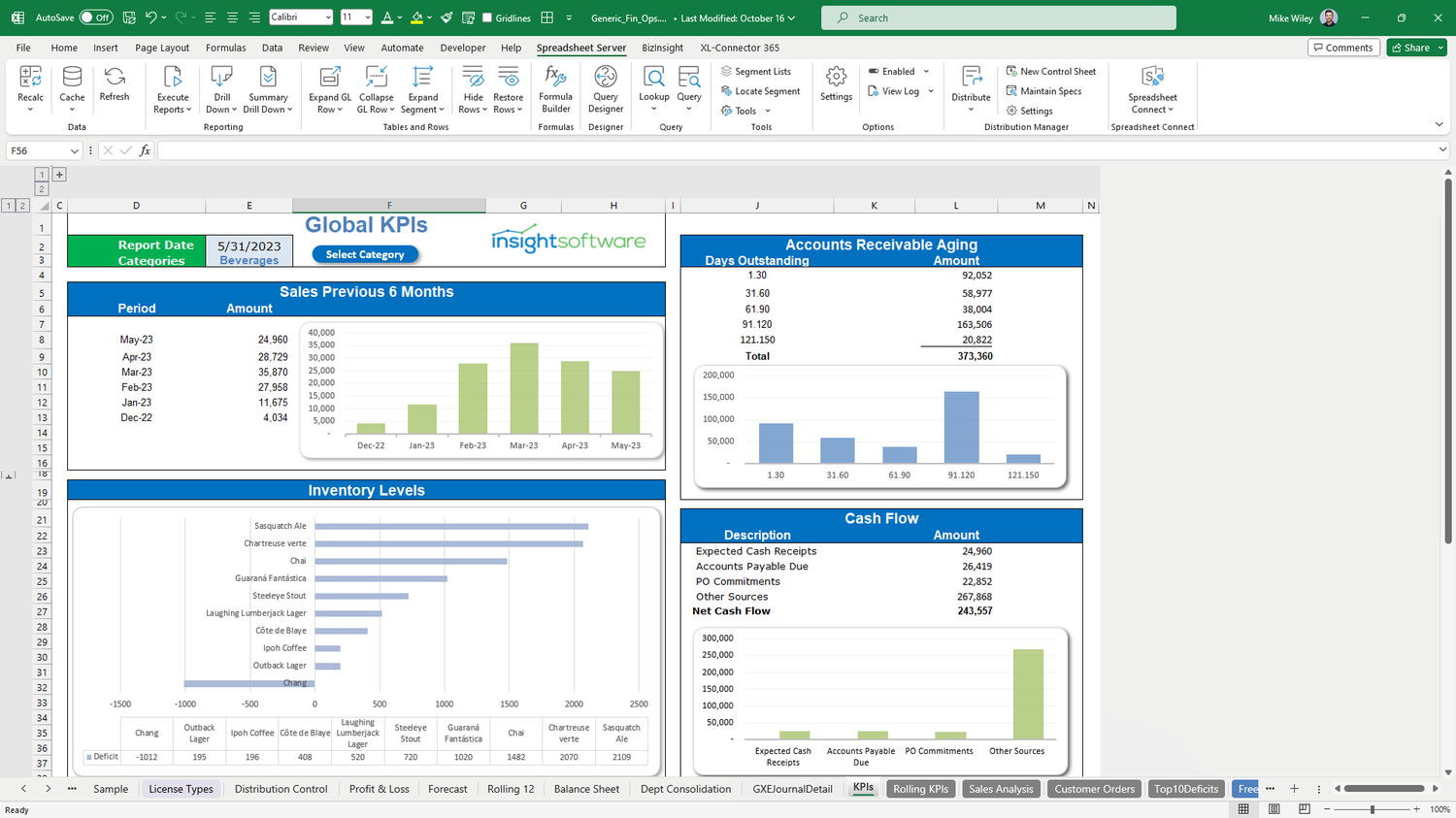This screenshot has height=818, width=1456.
Task: Click the Drill Down icon
Action: click(221, 88)
